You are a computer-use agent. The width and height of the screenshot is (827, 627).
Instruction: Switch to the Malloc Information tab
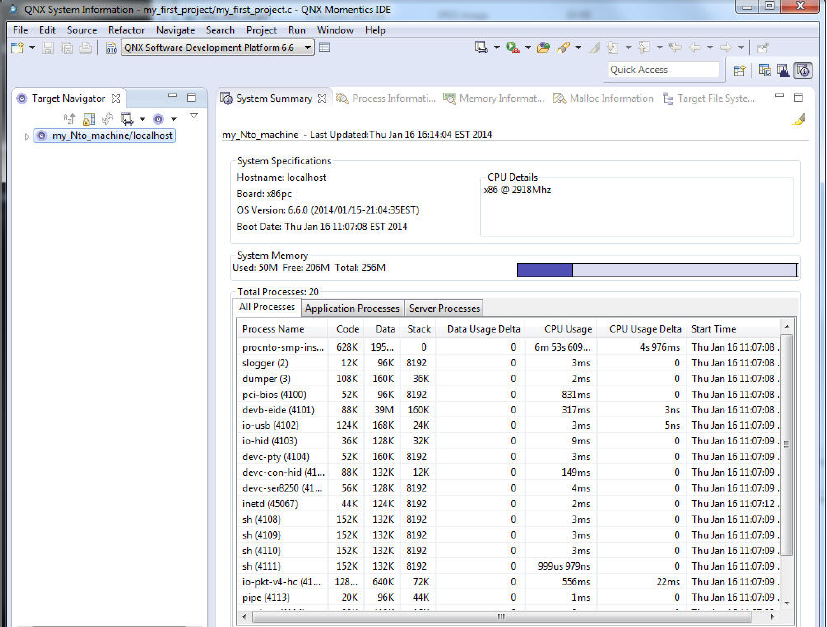603,99
